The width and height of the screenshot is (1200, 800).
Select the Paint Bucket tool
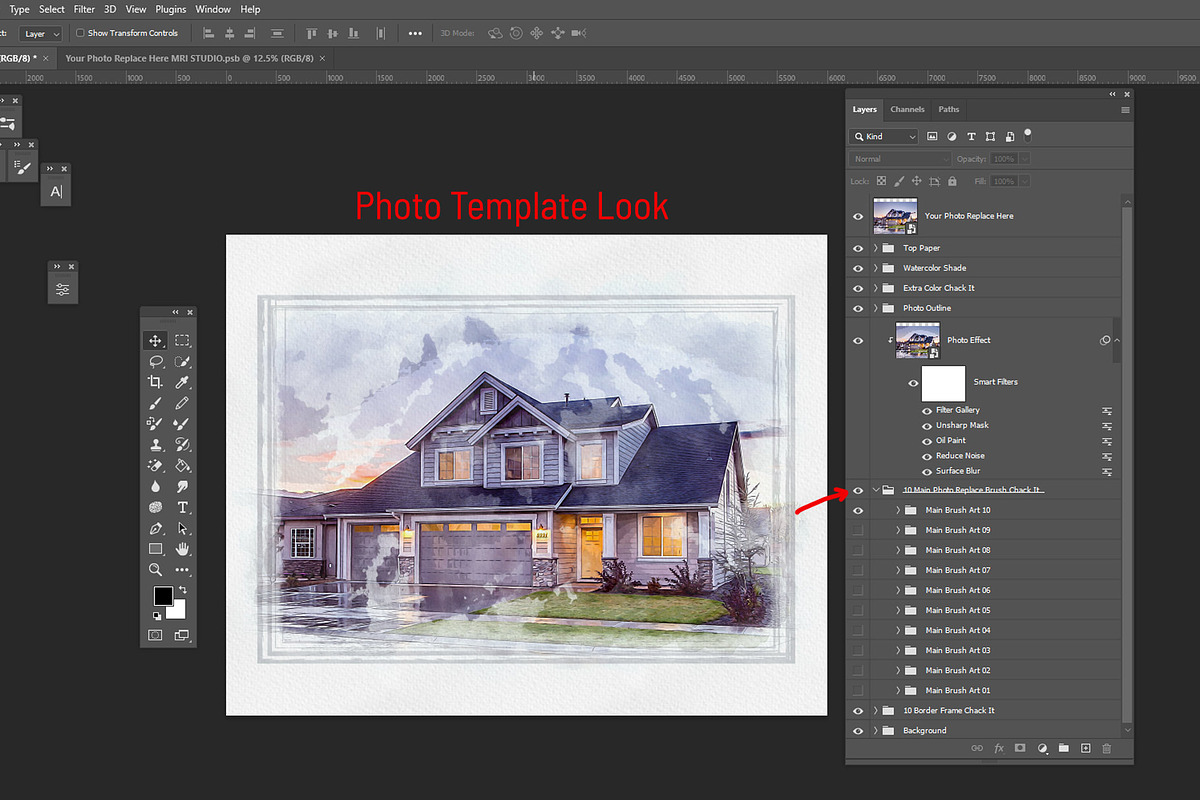coord(182,465)
